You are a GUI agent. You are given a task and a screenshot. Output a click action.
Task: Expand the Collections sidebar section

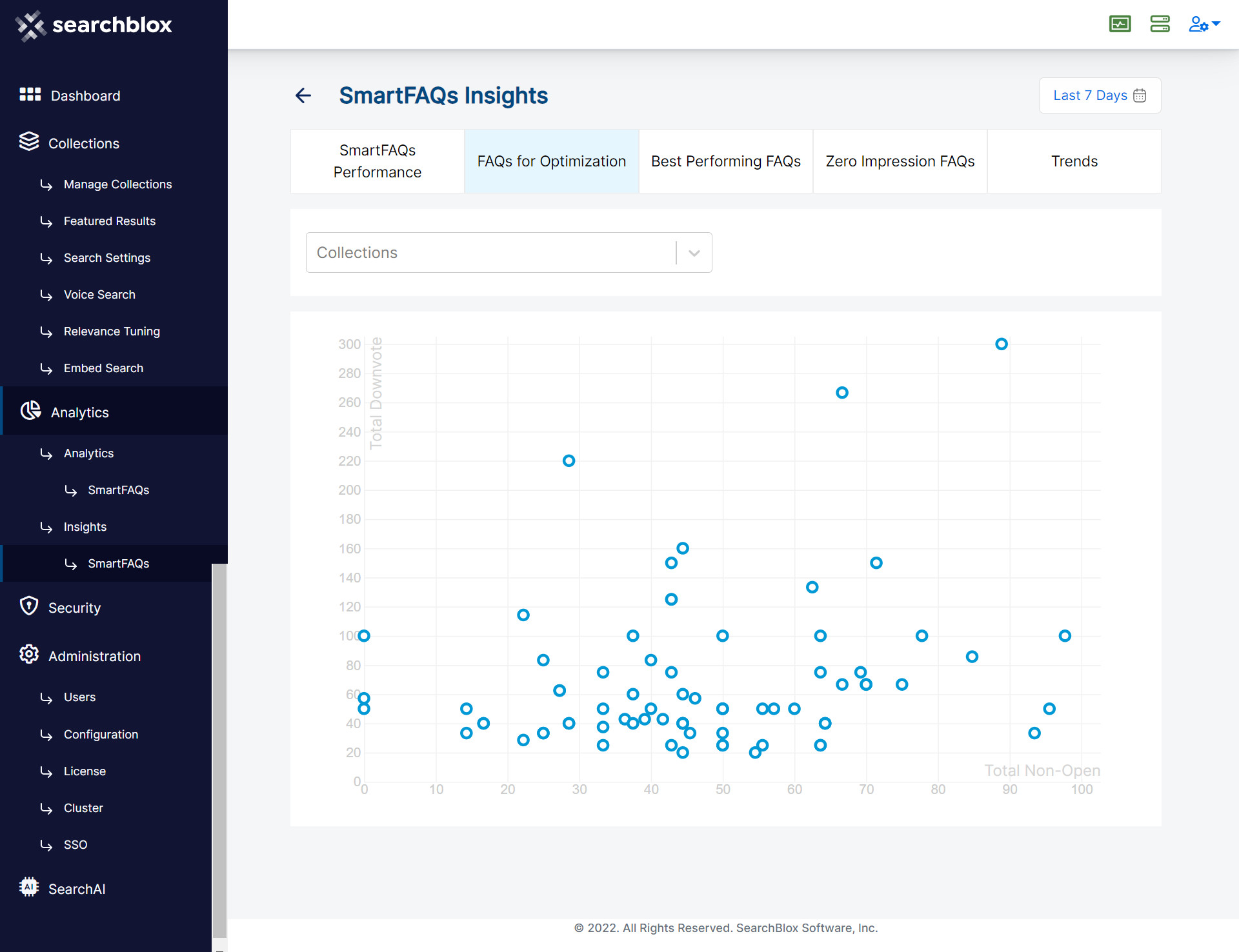pyautogui.click(x=83, y=143)
